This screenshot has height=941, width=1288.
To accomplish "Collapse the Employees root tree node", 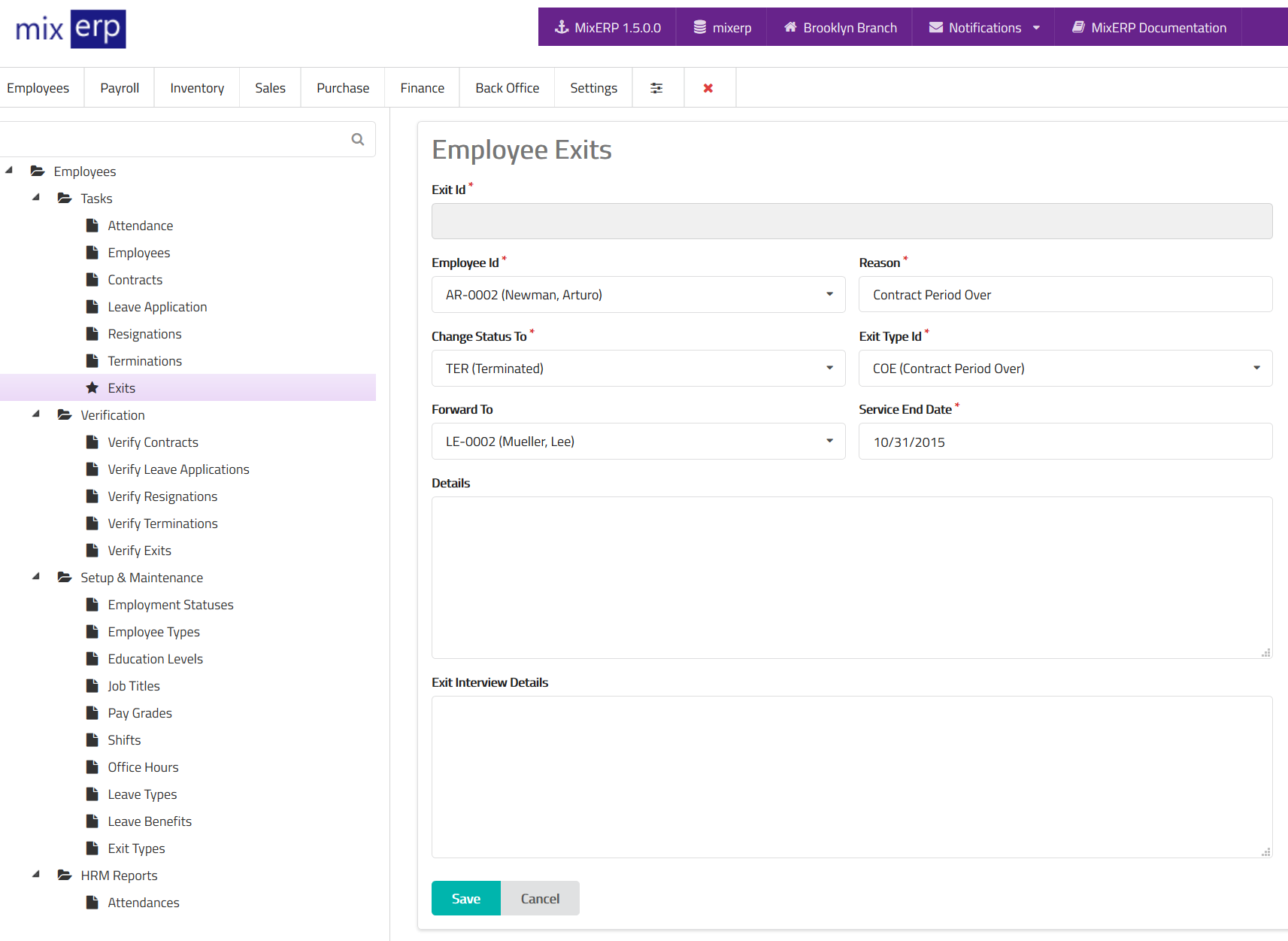I will point(9,170).
